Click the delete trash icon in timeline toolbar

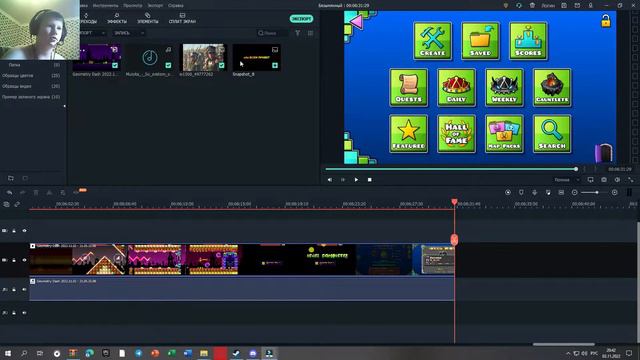click(36, 193)
